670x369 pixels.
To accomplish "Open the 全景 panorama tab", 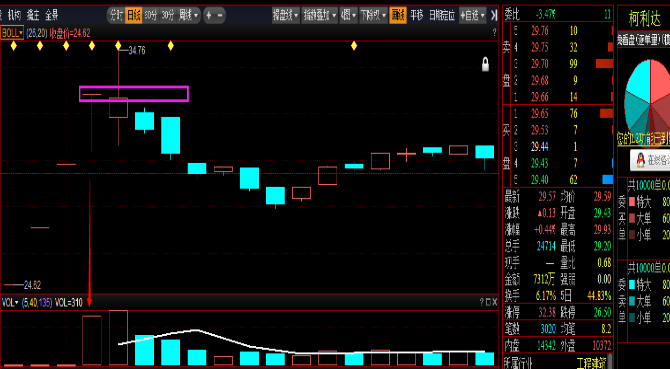I will tap(51, 16).
